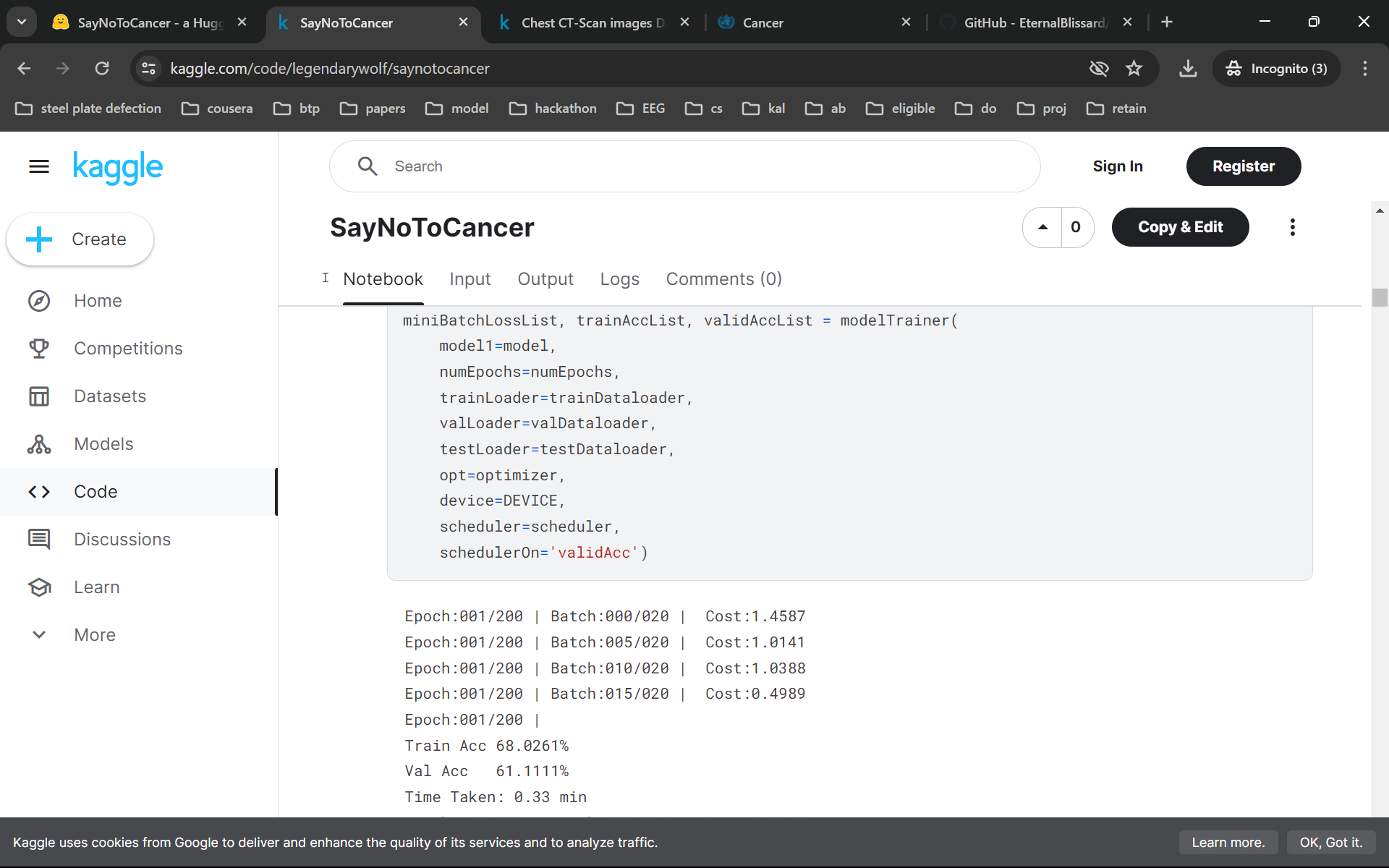Viewport: 1389px width, 868px height.
Task: Select the Competitions trophy icon
Action: pos(40,349)
